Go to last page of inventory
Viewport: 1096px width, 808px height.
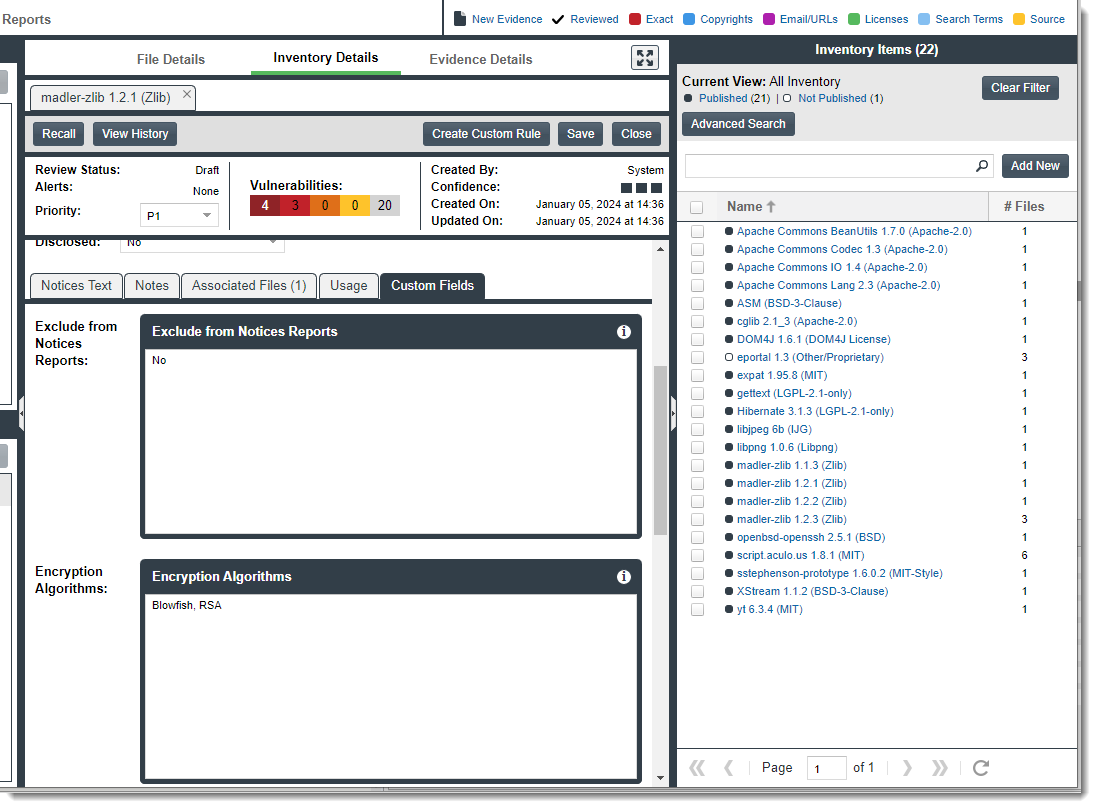pos(940,768)
